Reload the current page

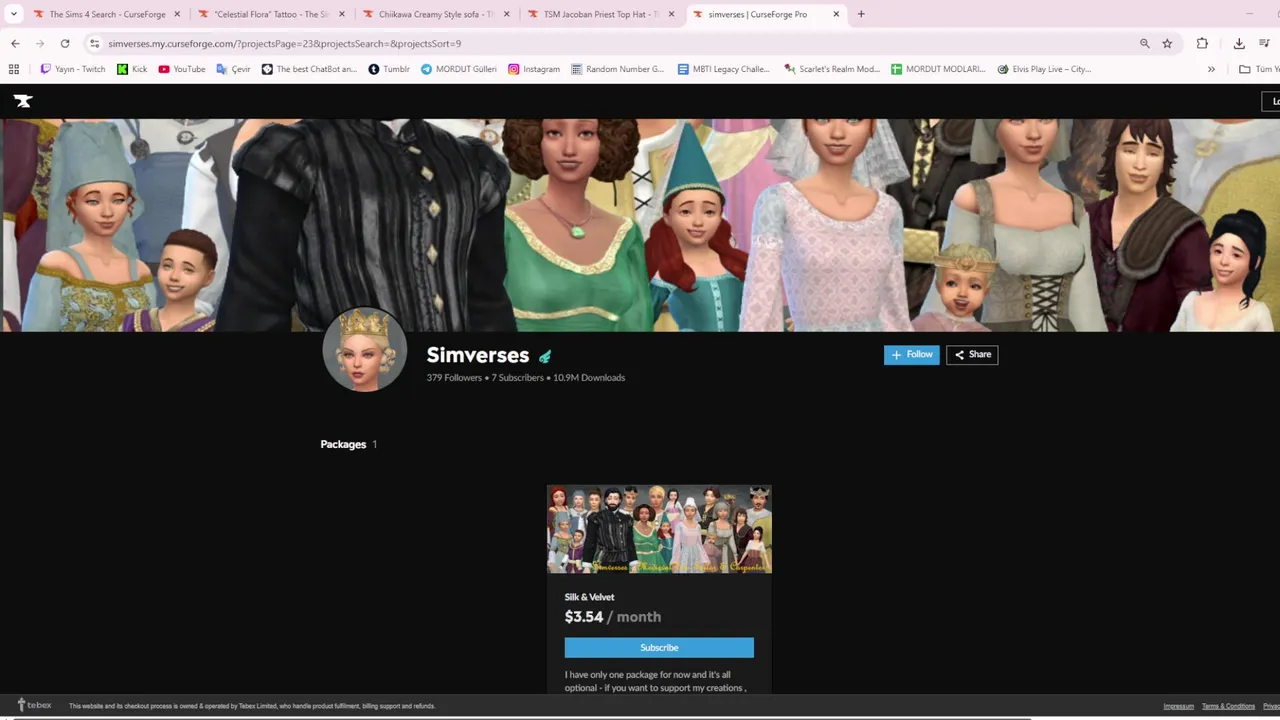tap(65, 43)
